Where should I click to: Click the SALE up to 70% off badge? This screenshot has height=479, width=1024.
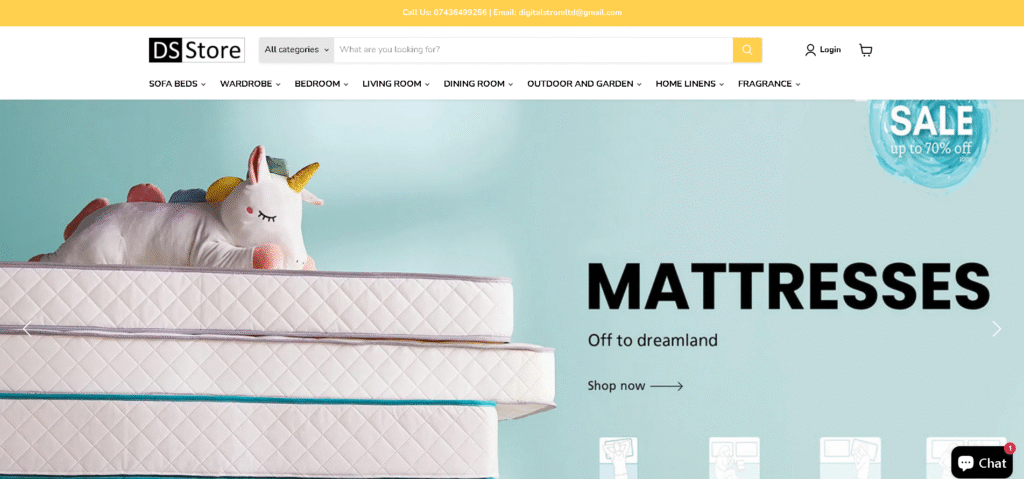(932, 139)
